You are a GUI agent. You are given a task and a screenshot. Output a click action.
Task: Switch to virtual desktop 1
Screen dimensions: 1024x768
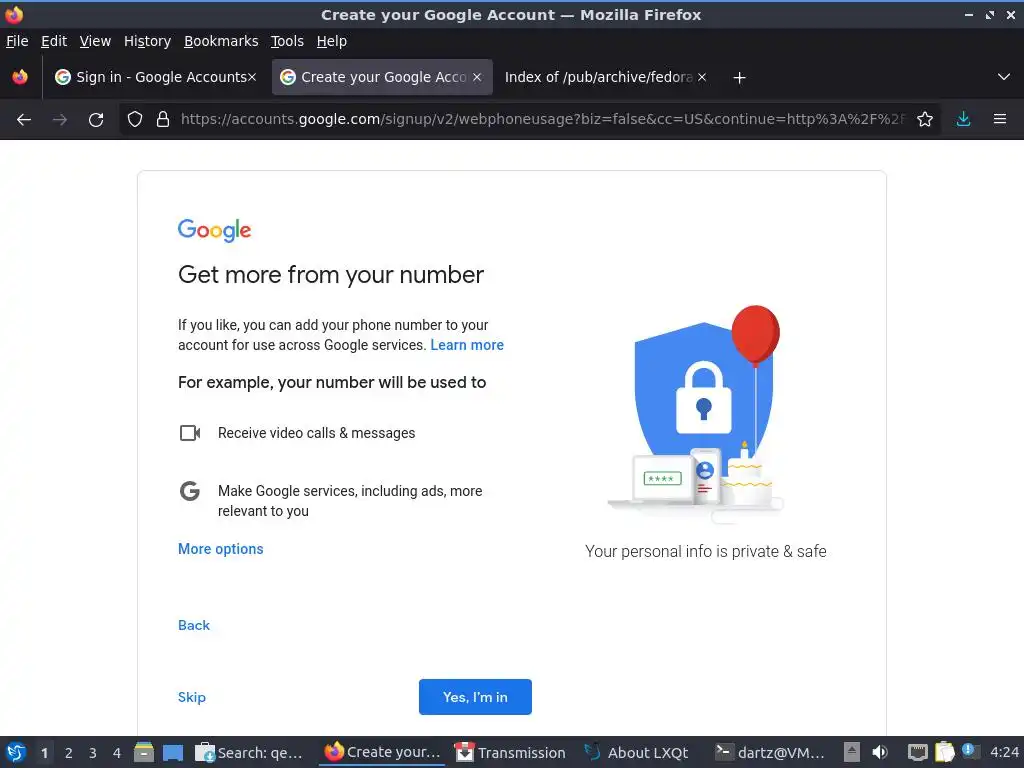click(44, 753)
